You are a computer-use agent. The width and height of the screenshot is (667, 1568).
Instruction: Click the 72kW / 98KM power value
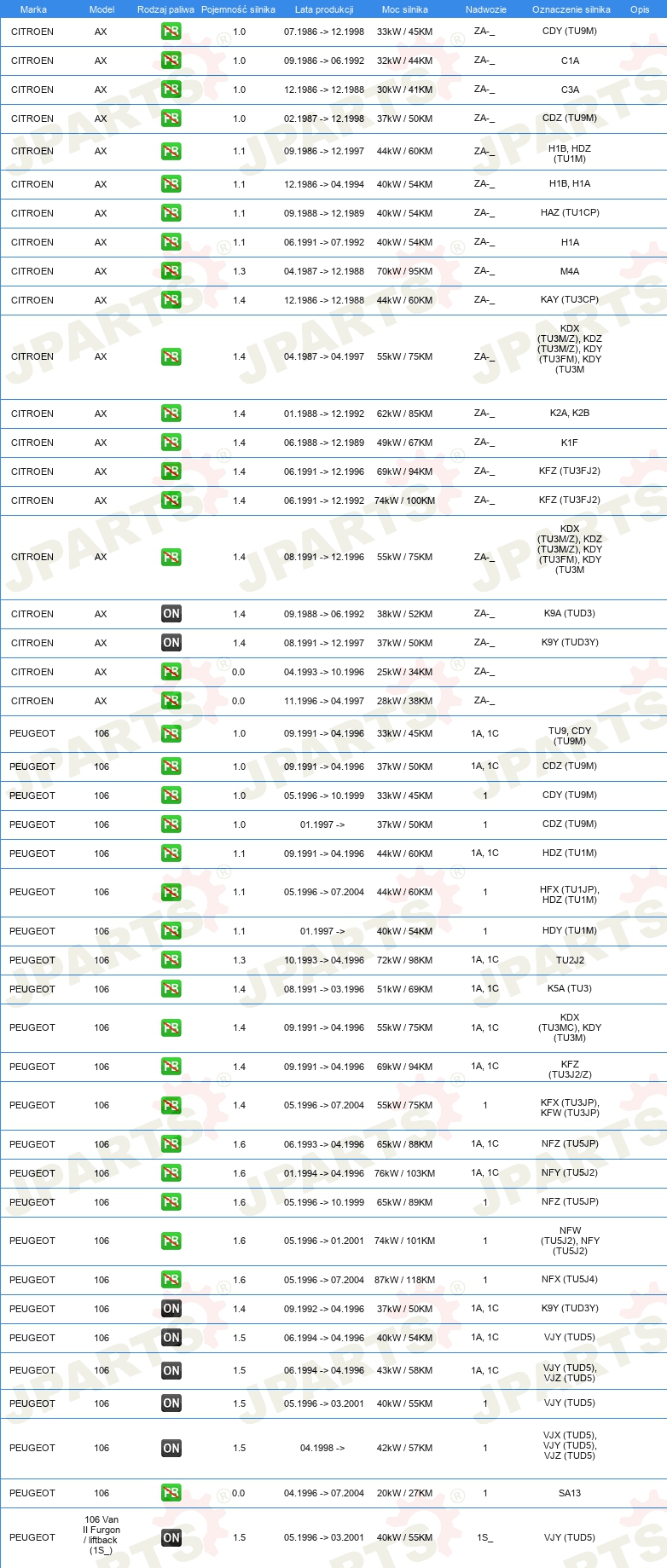click(405, 960)
